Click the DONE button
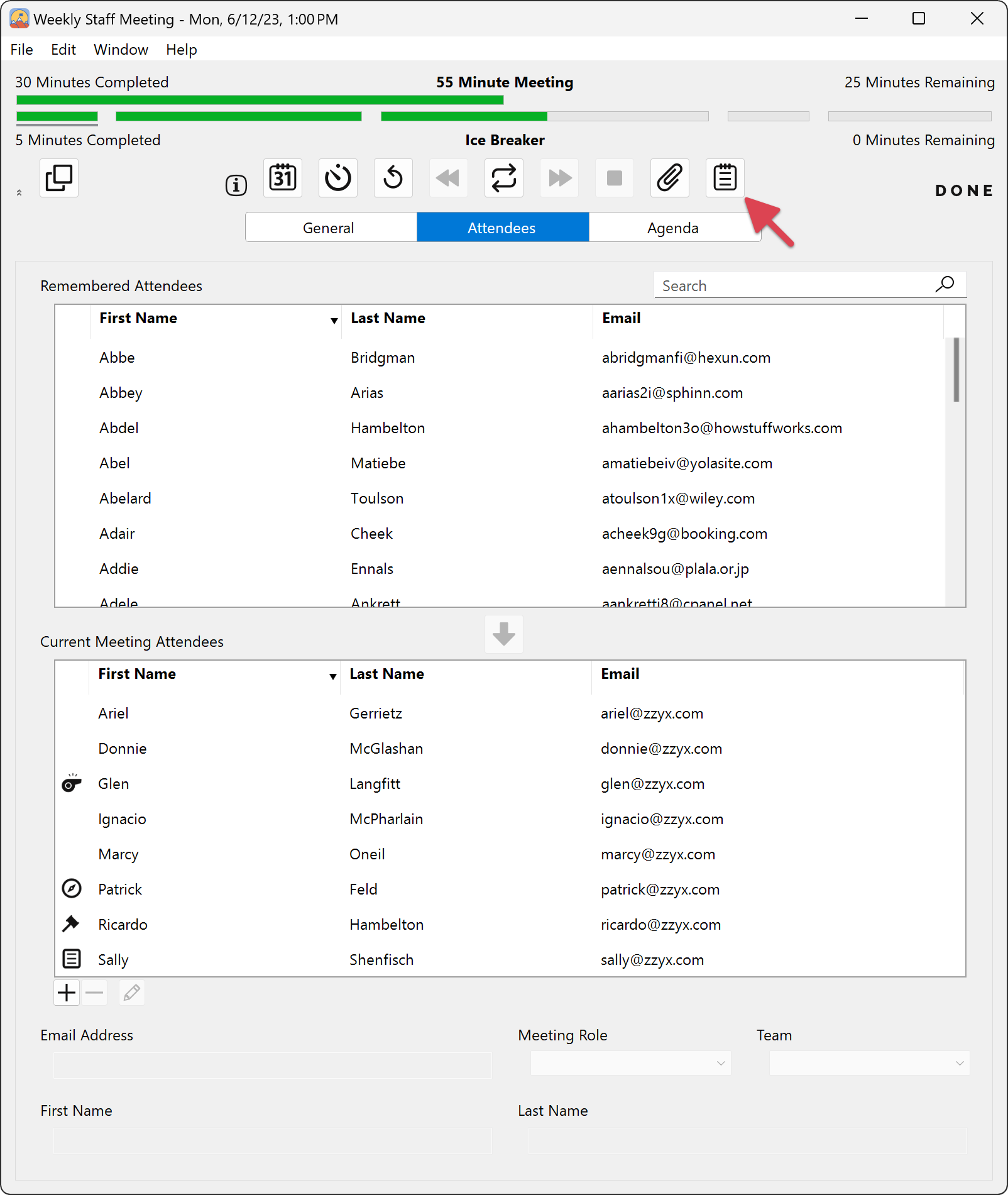 963,190
